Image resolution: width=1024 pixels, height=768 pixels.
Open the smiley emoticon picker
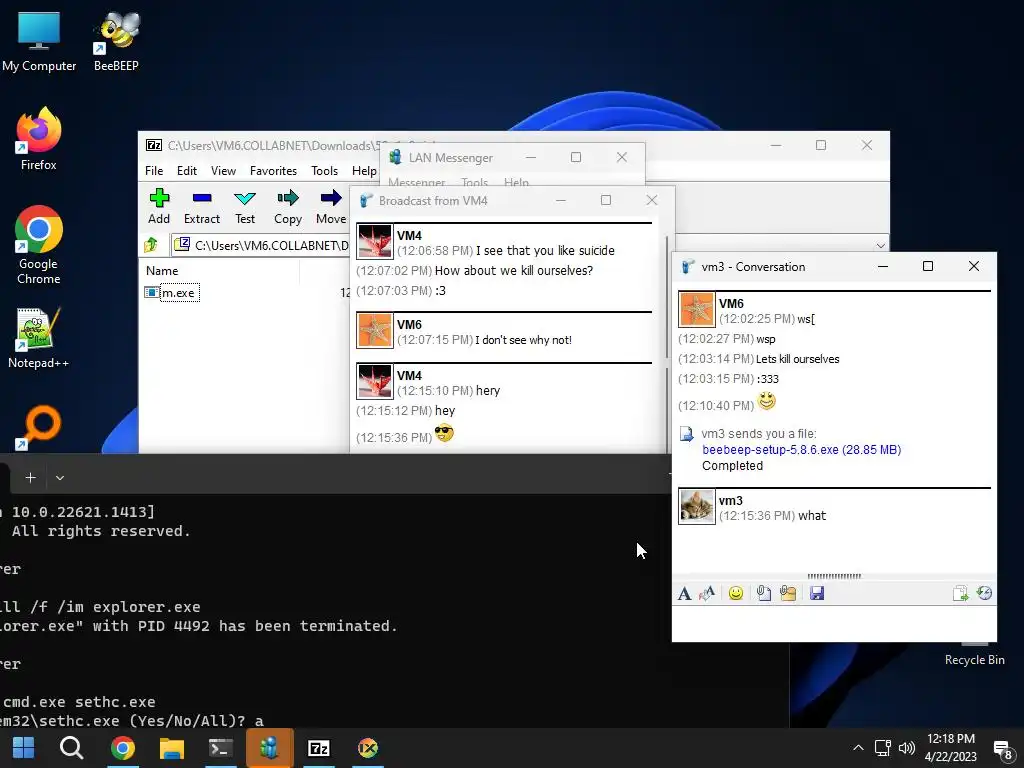point(736,593)
